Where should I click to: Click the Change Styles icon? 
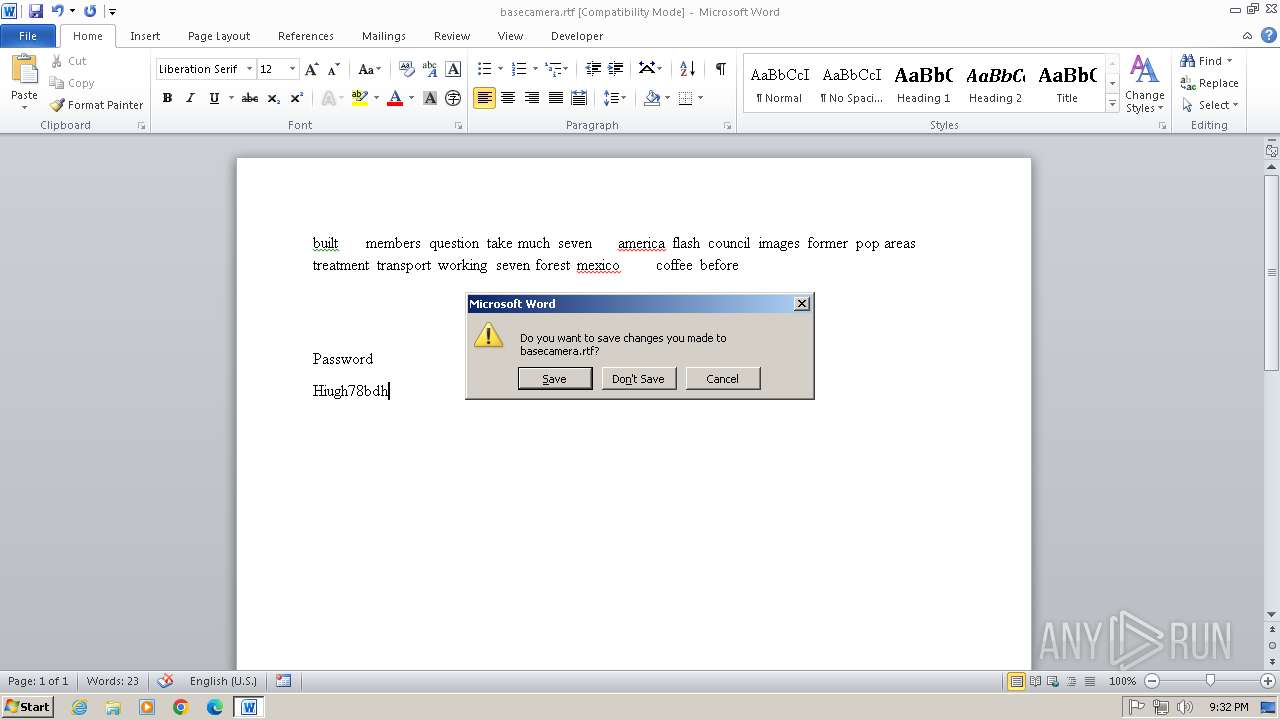coord(1144,84)
